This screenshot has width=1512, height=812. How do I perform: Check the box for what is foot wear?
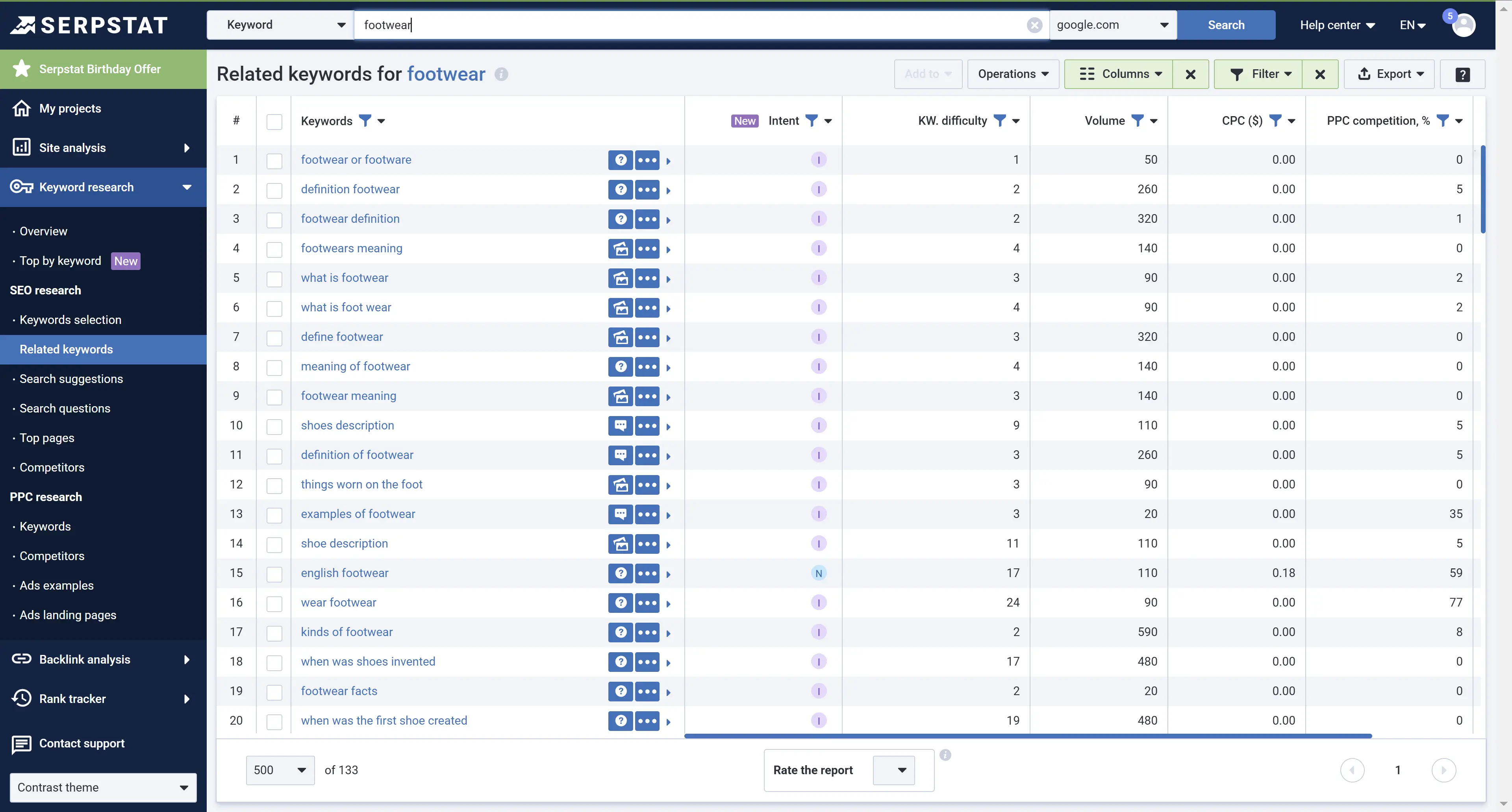(x=274, y=309)
